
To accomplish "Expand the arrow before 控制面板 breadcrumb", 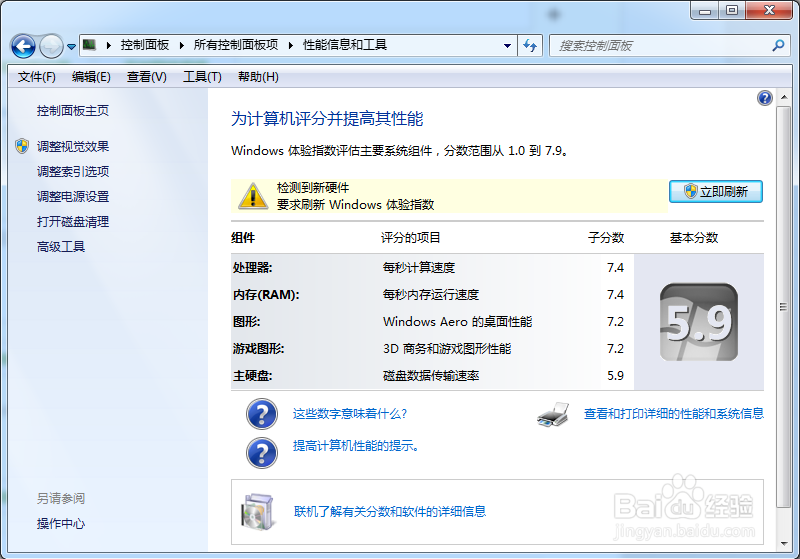I will (x=109, y=45).
